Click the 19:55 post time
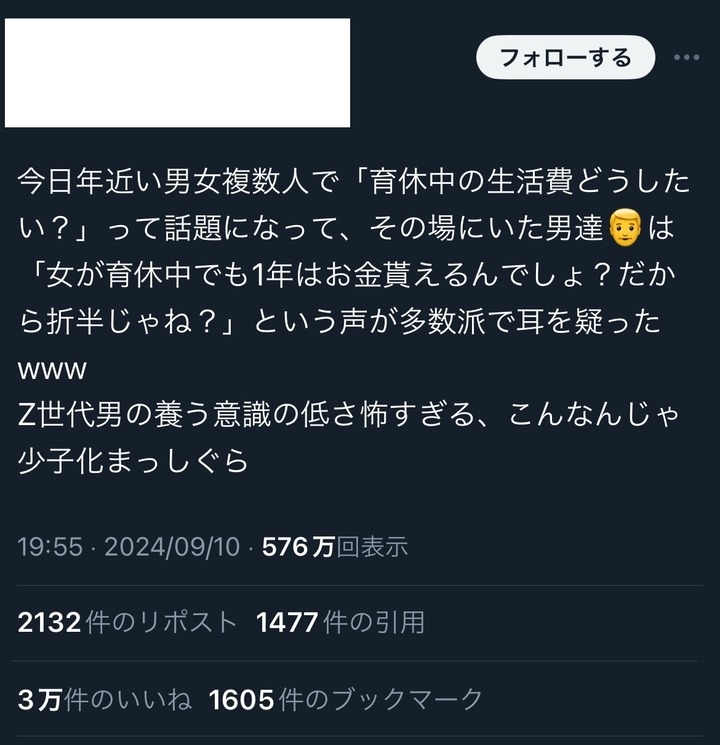The height and width of the screenshot is (745, 720). click(x=50, y=546)
